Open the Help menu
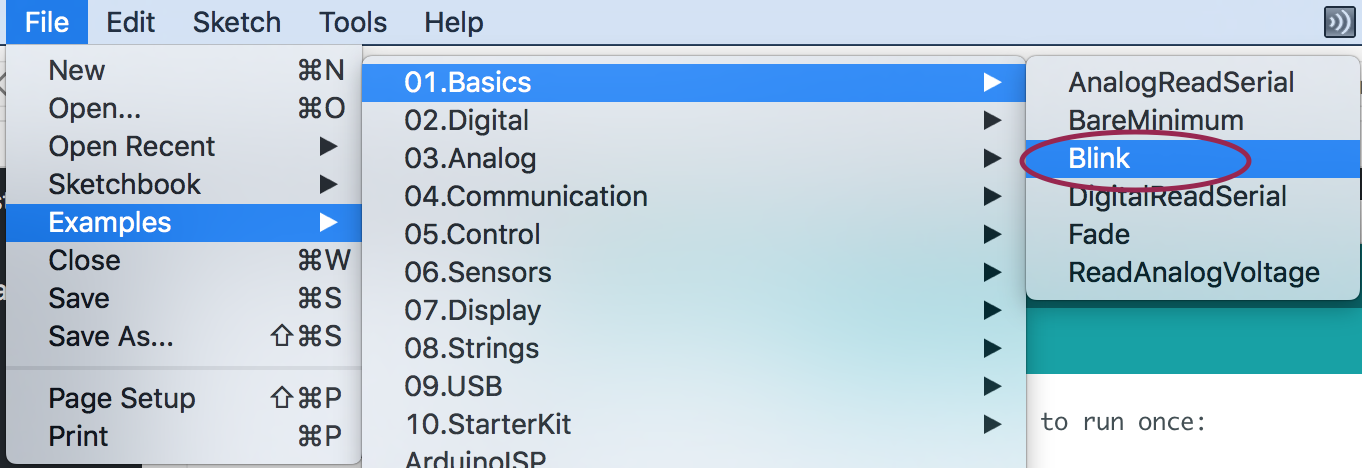Viewport: 1362px width, 468px height. click(453, 22)
